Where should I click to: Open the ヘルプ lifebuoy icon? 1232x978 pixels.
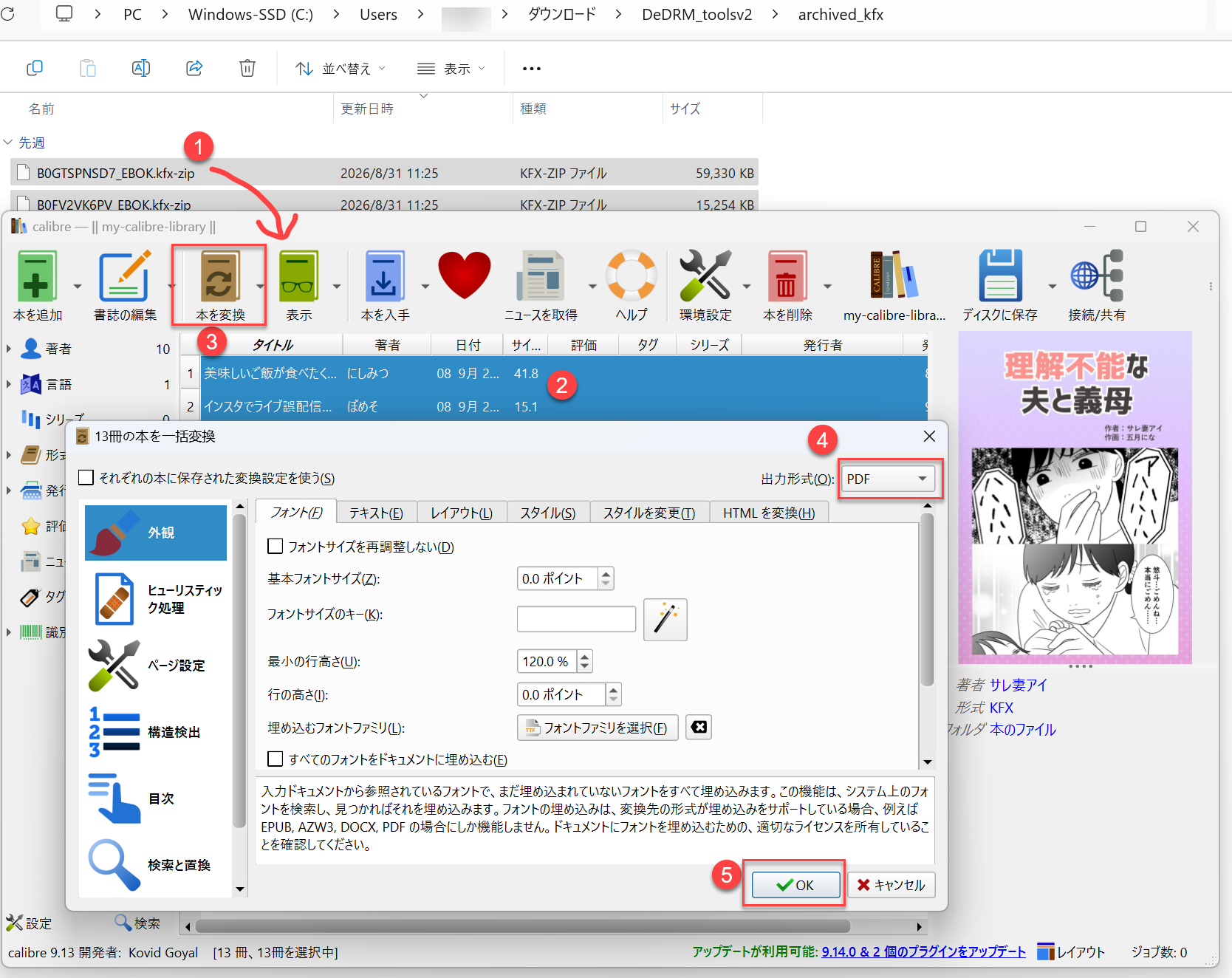632,275
